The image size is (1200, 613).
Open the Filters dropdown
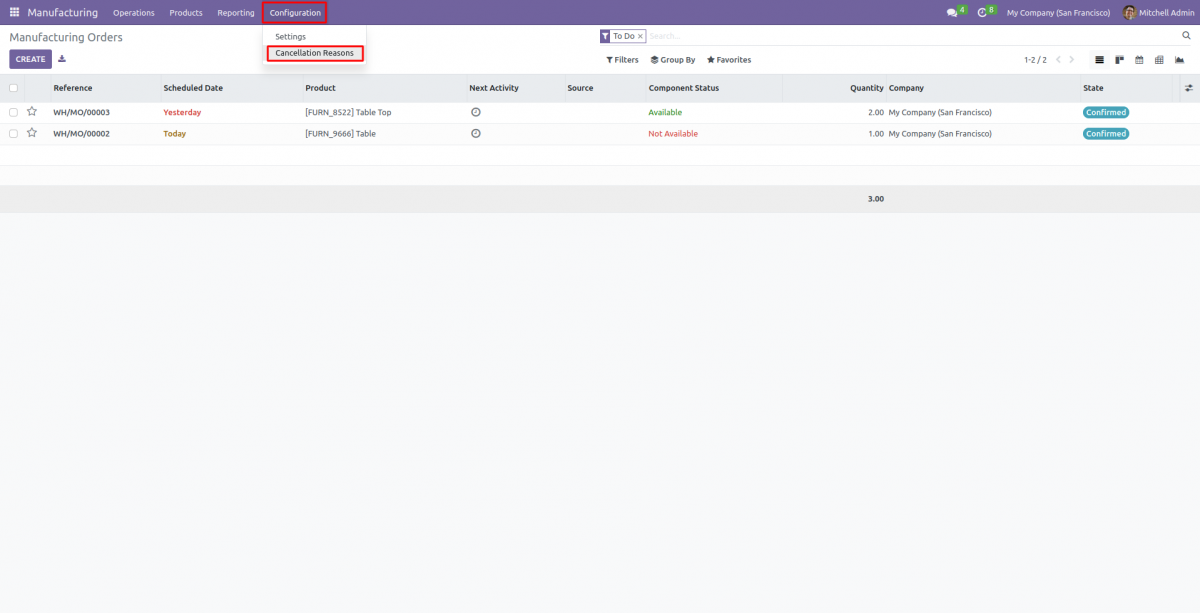click(622, 59)
